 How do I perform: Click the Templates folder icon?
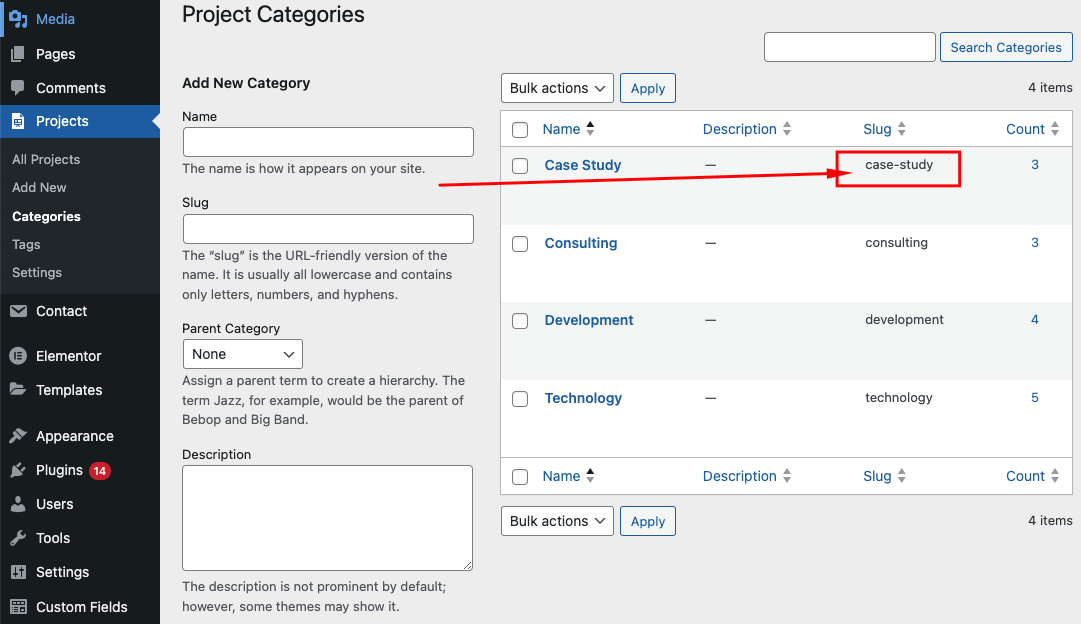pos(18,390)
